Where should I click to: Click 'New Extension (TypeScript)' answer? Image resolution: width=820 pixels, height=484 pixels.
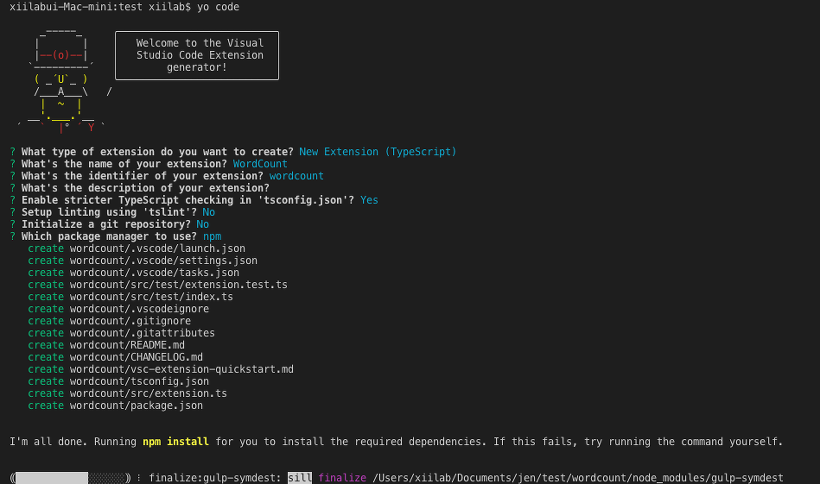coord(378,152)
